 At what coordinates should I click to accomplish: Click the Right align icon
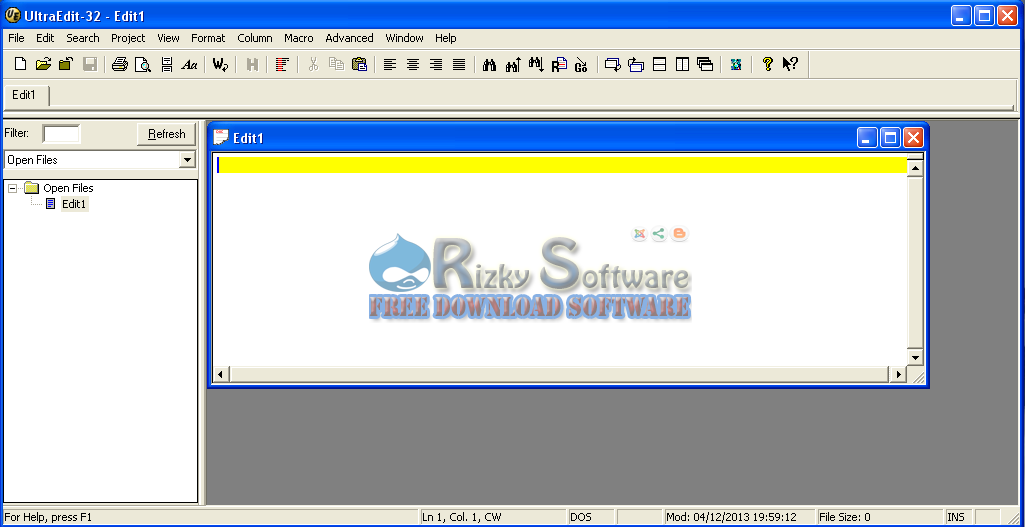pos(436,64)
